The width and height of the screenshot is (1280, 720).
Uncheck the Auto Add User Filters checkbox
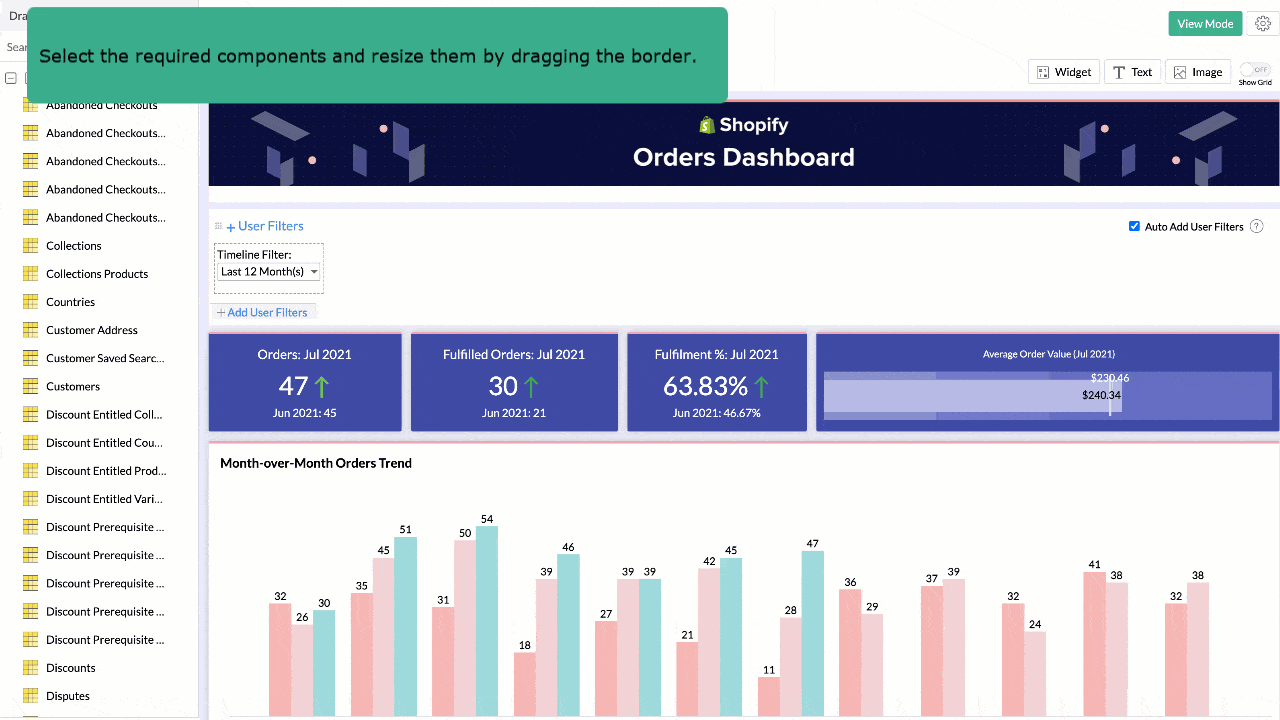point(1134,226)
